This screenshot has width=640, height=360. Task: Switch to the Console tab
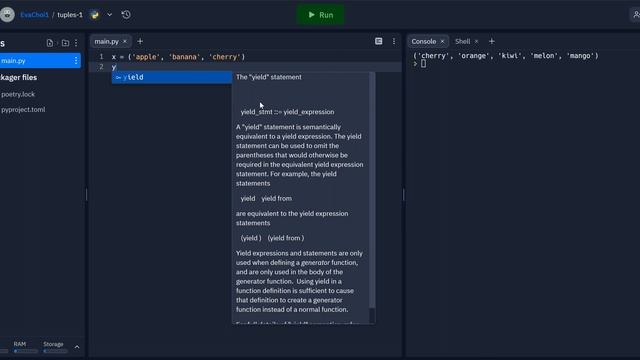coord(424,42)
